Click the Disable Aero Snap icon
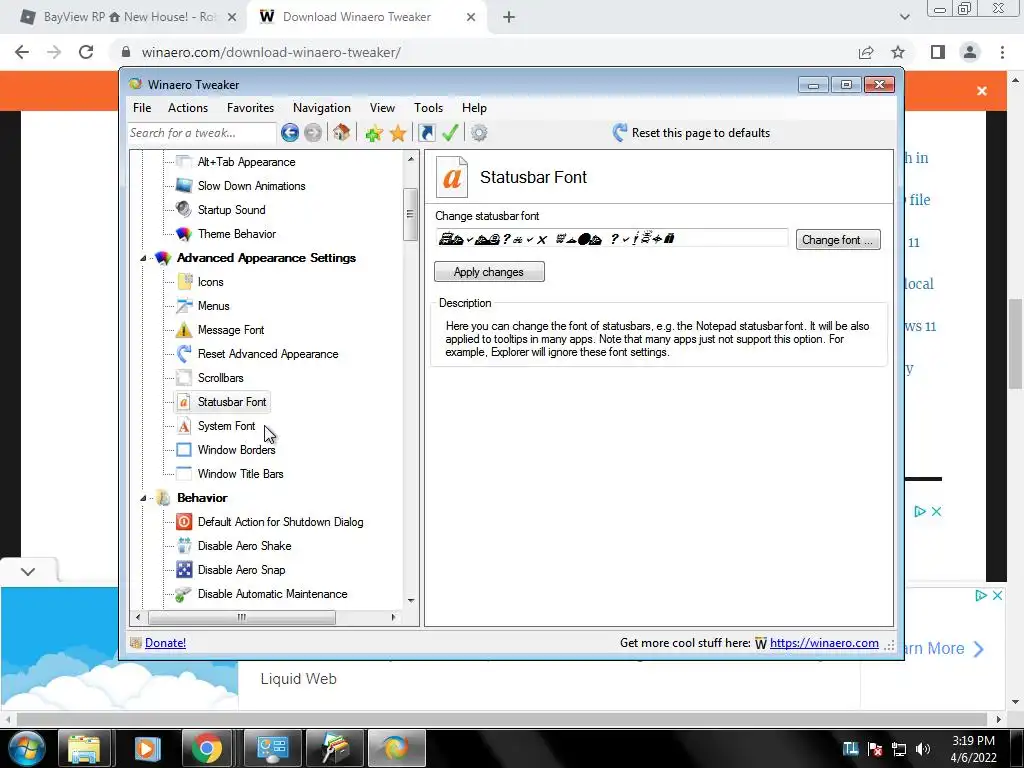This screenshot has height=768, width=1024. (184, 569)
